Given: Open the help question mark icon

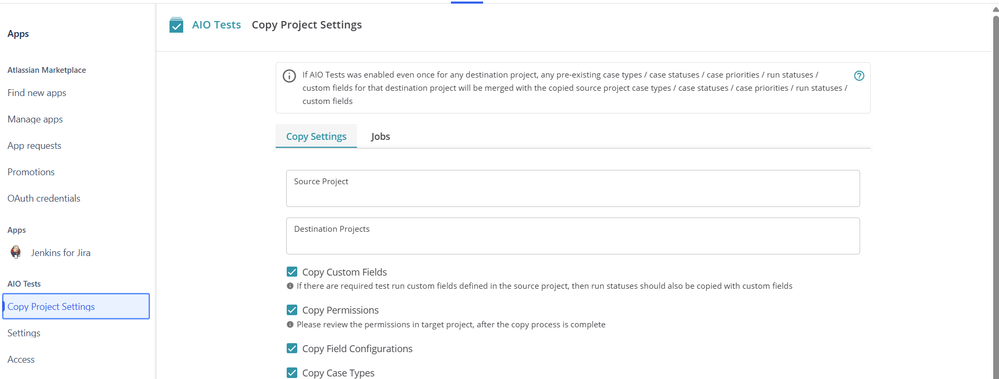Looking at the screenshot, I should pos(859,76).
